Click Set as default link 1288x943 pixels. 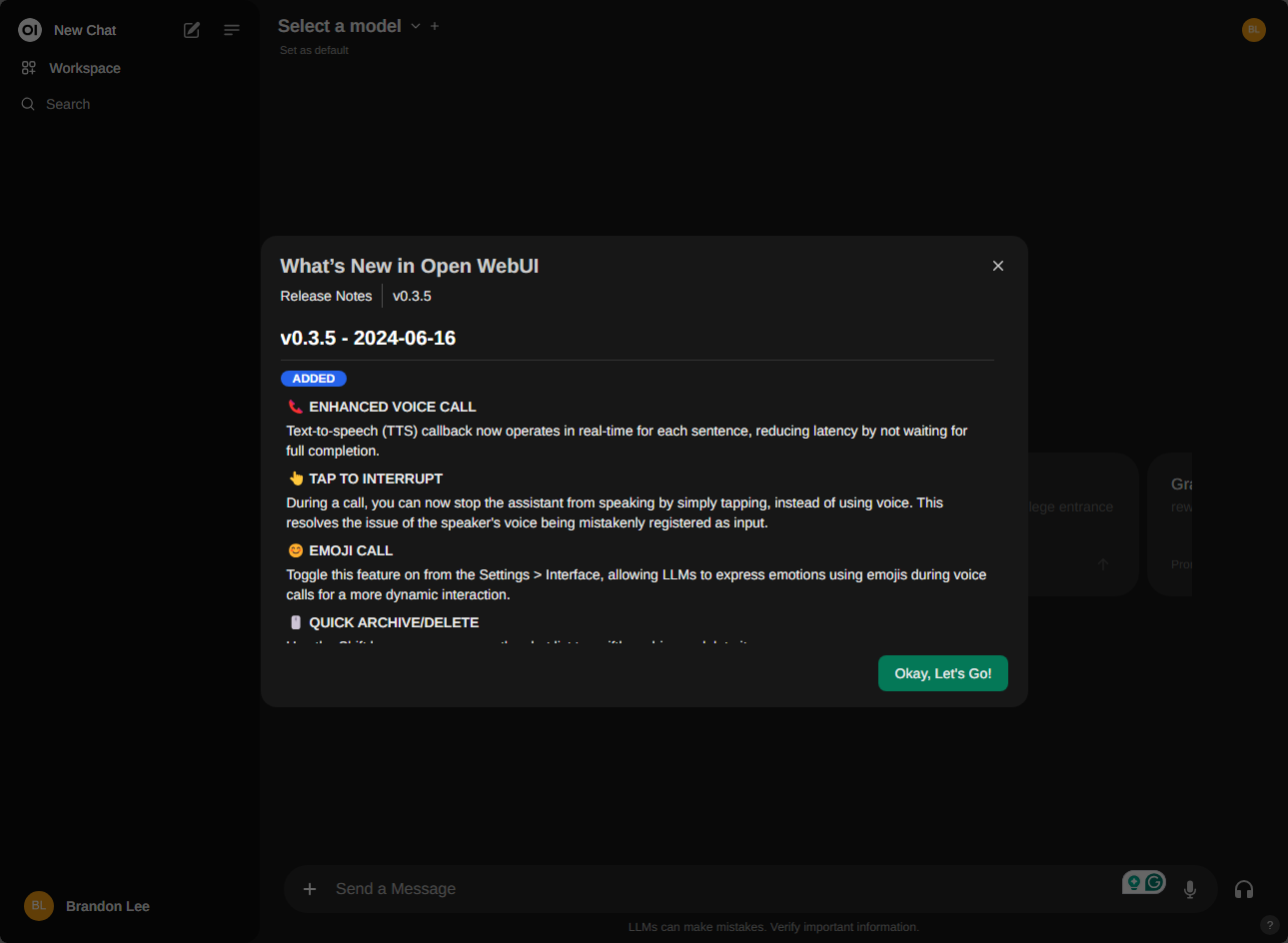(314, 50)
